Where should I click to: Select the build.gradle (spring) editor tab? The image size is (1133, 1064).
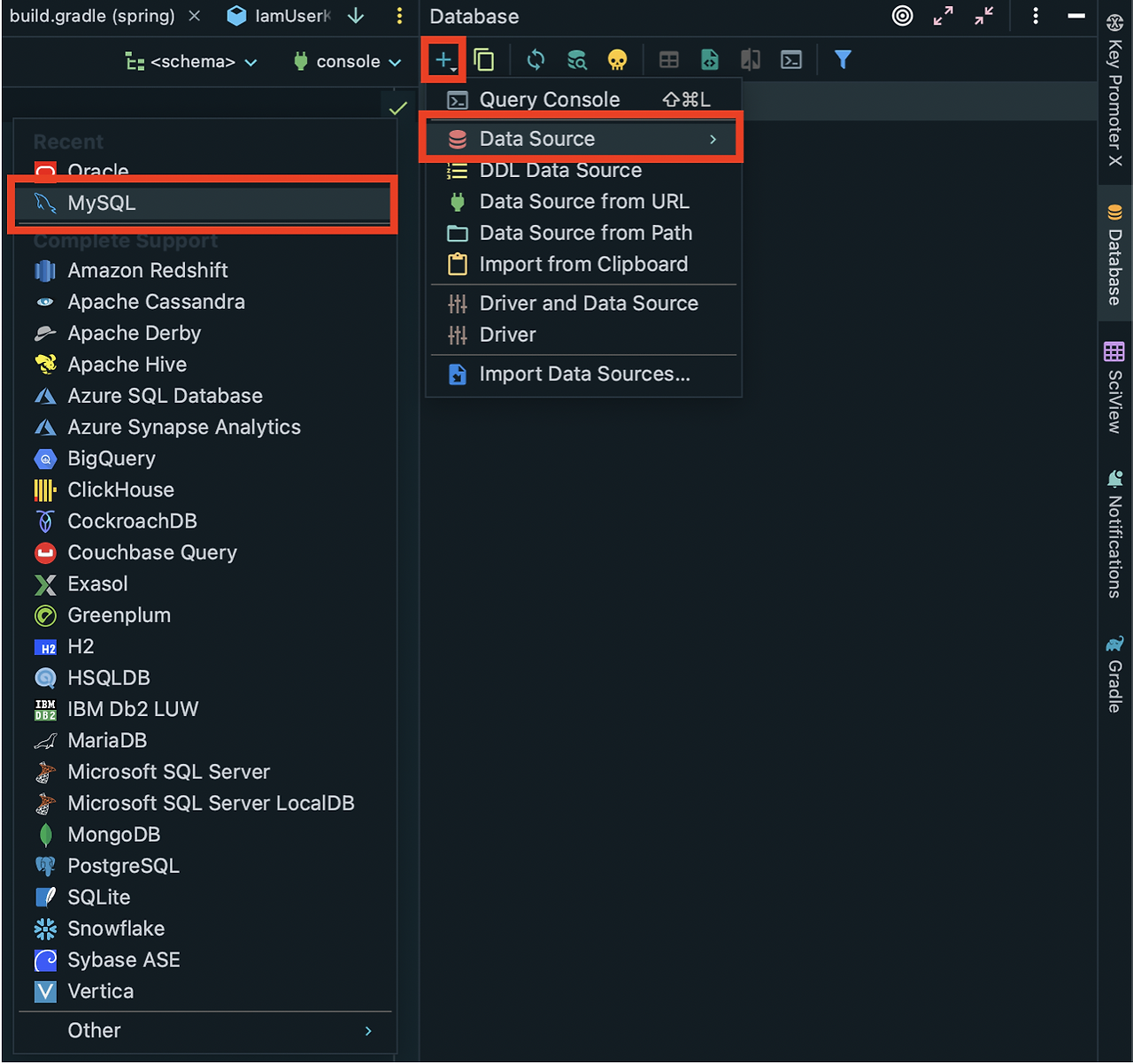pos(92,16)
